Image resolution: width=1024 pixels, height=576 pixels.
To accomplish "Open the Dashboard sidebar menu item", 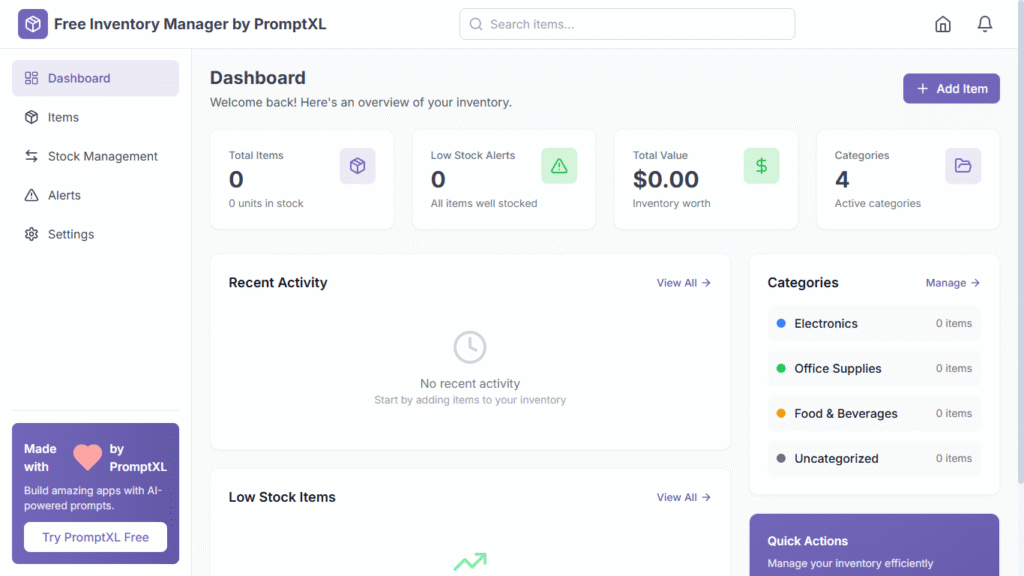I will pyautogui.click(x=95, y=78).
